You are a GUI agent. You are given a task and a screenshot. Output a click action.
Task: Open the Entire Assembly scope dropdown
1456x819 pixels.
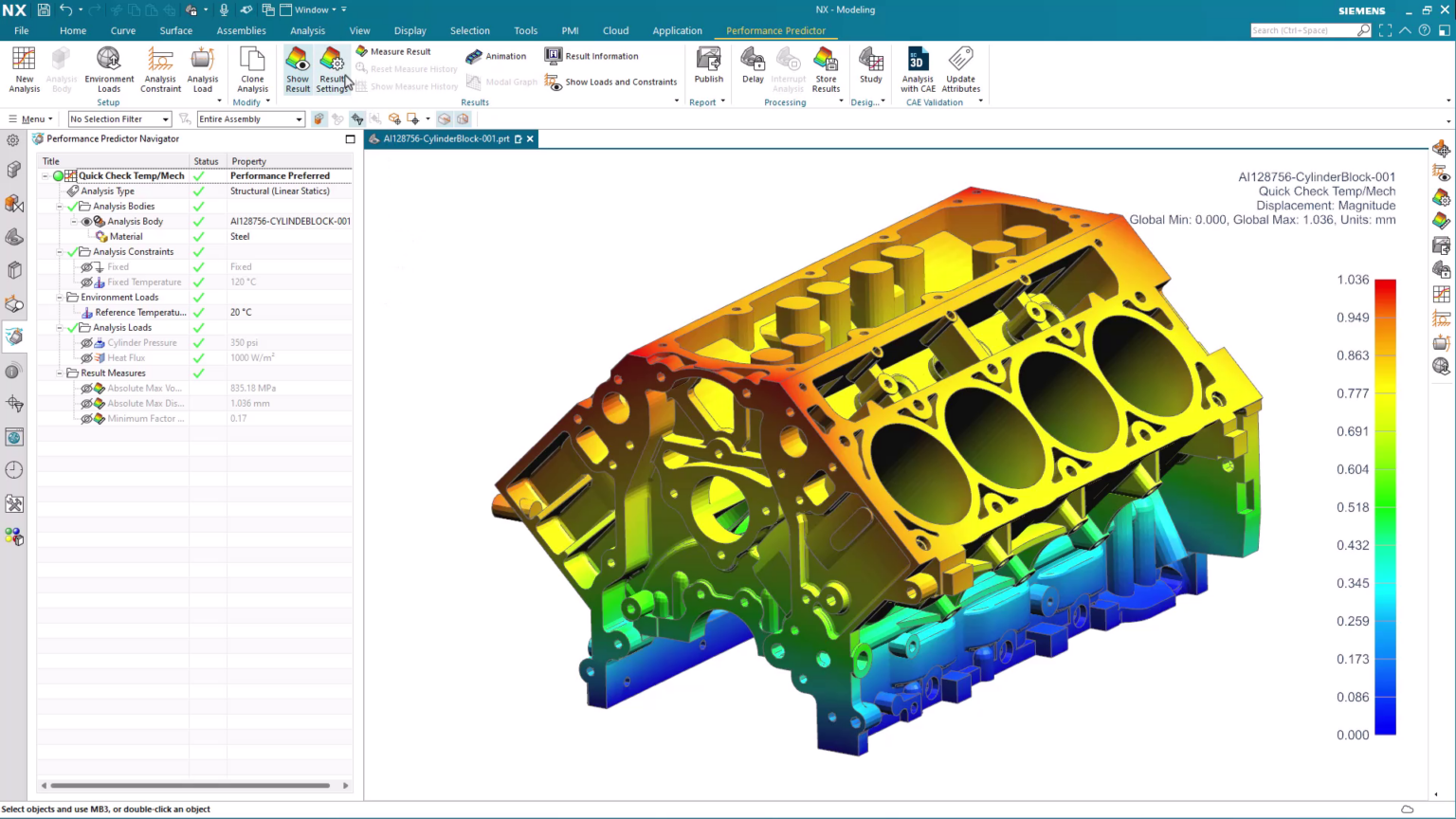coord(250,118)
